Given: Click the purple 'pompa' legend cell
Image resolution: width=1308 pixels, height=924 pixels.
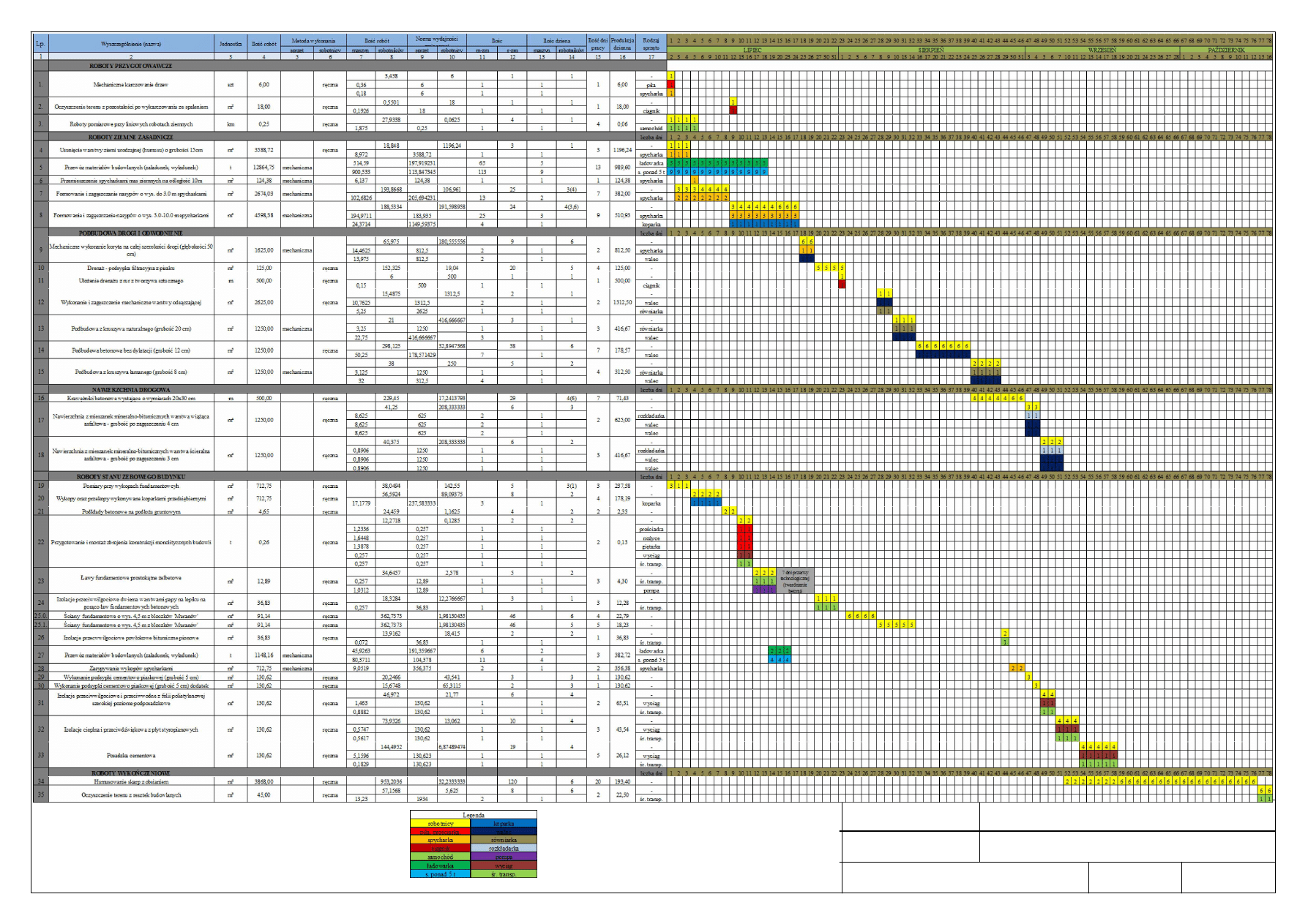Looking at the screenshot, I should [x=504, y=857].
